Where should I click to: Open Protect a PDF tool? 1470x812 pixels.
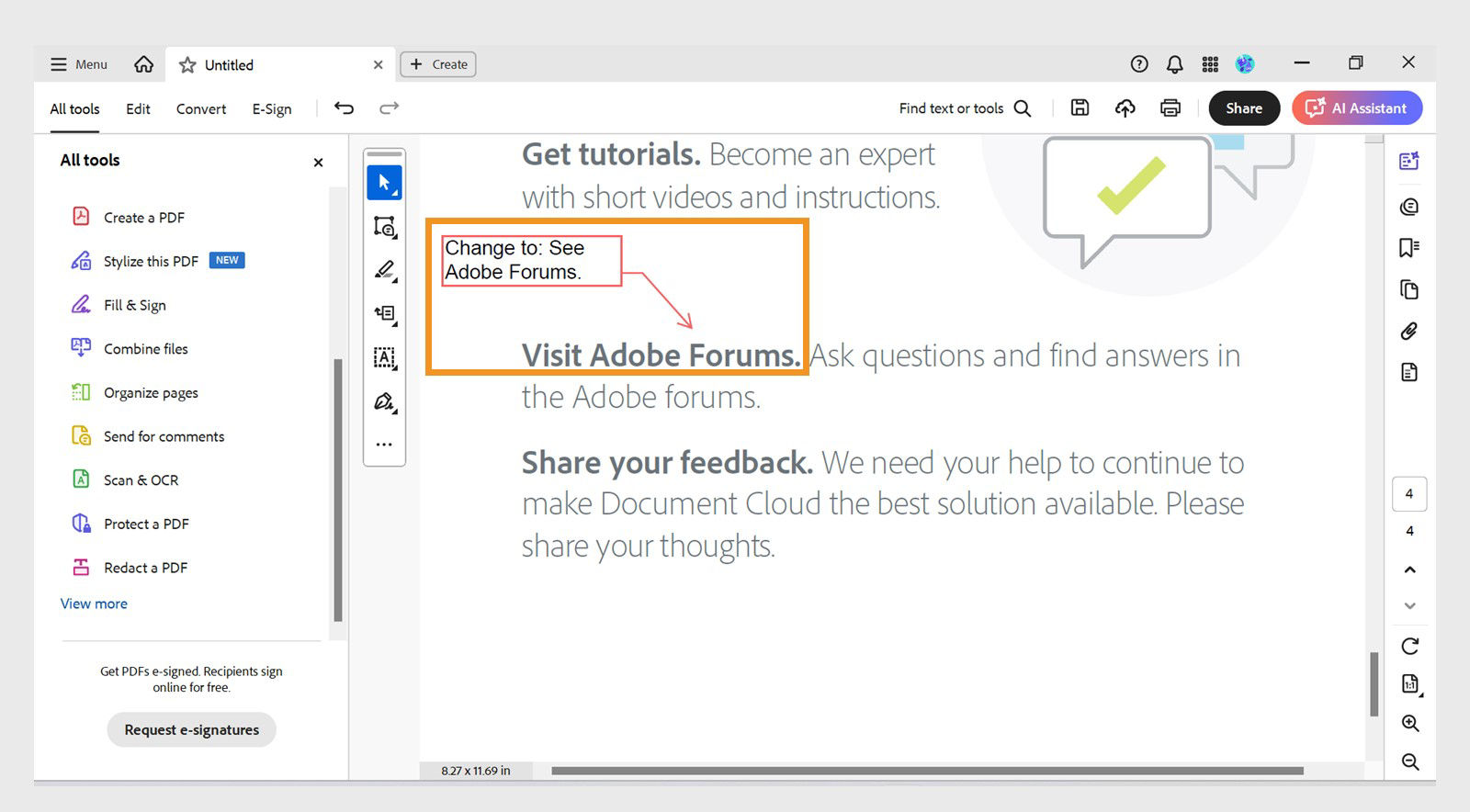pos(130,524)
